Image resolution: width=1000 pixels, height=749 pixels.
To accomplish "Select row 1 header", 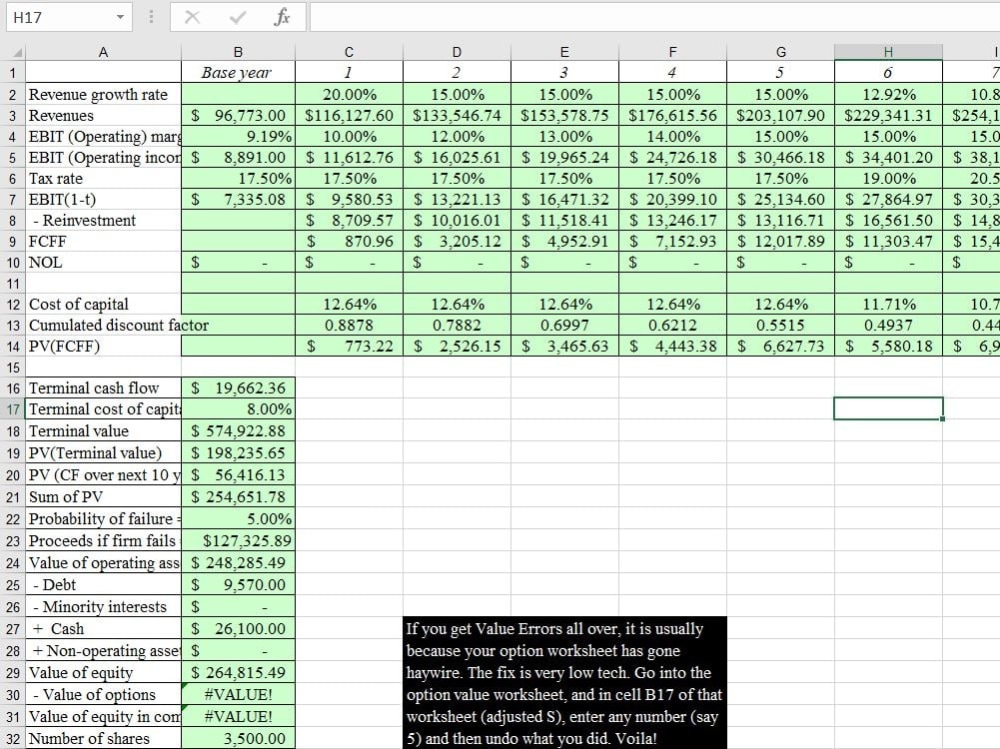I will (13, 73).
